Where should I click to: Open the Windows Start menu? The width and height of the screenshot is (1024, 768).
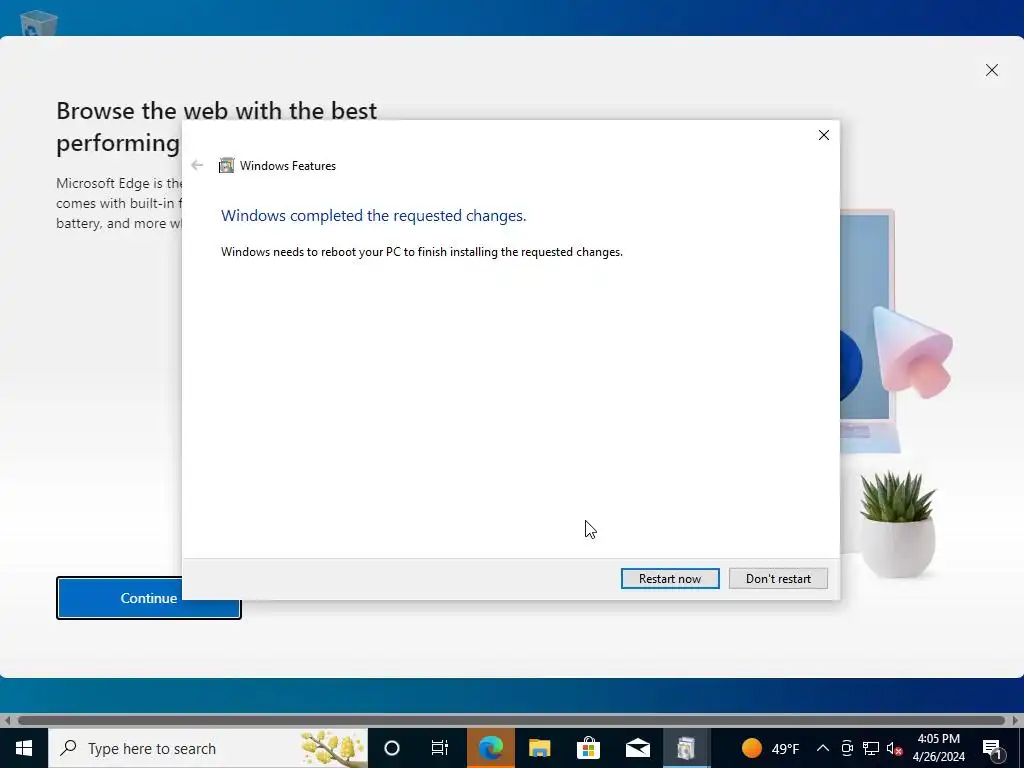pyautogui.click(x=24, y=748)
